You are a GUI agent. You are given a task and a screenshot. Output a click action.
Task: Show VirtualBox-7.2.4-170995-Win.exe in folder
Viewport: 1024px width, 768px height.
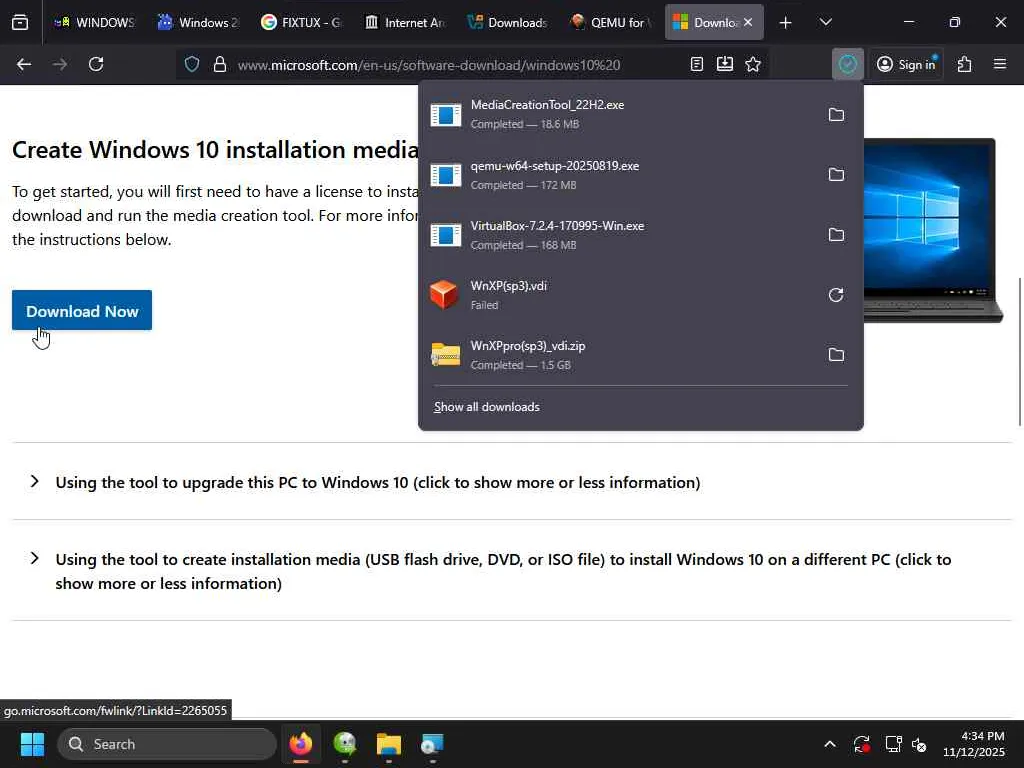click(836, 235)
